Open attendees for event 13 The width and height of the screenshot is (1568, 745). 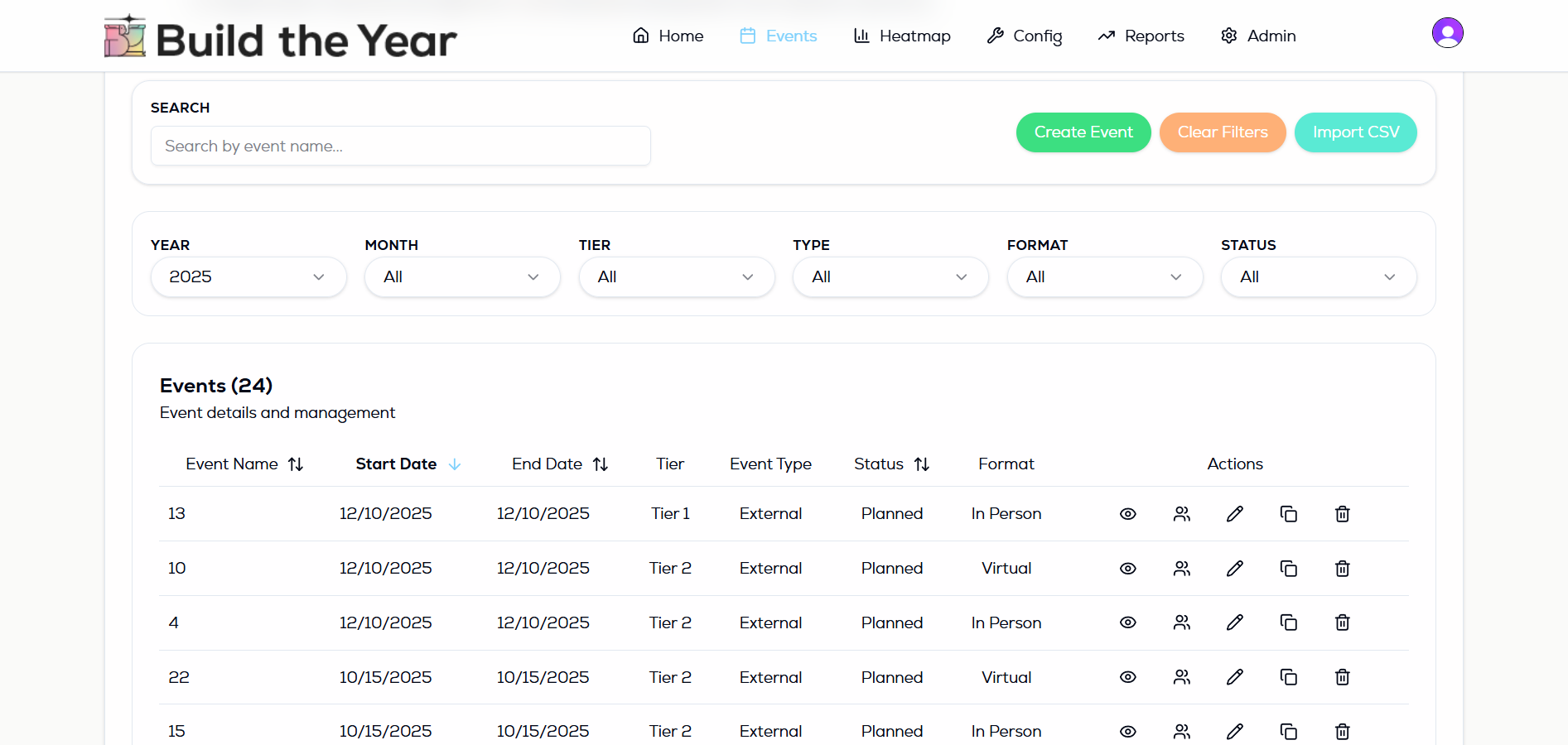click(1182, 514)
